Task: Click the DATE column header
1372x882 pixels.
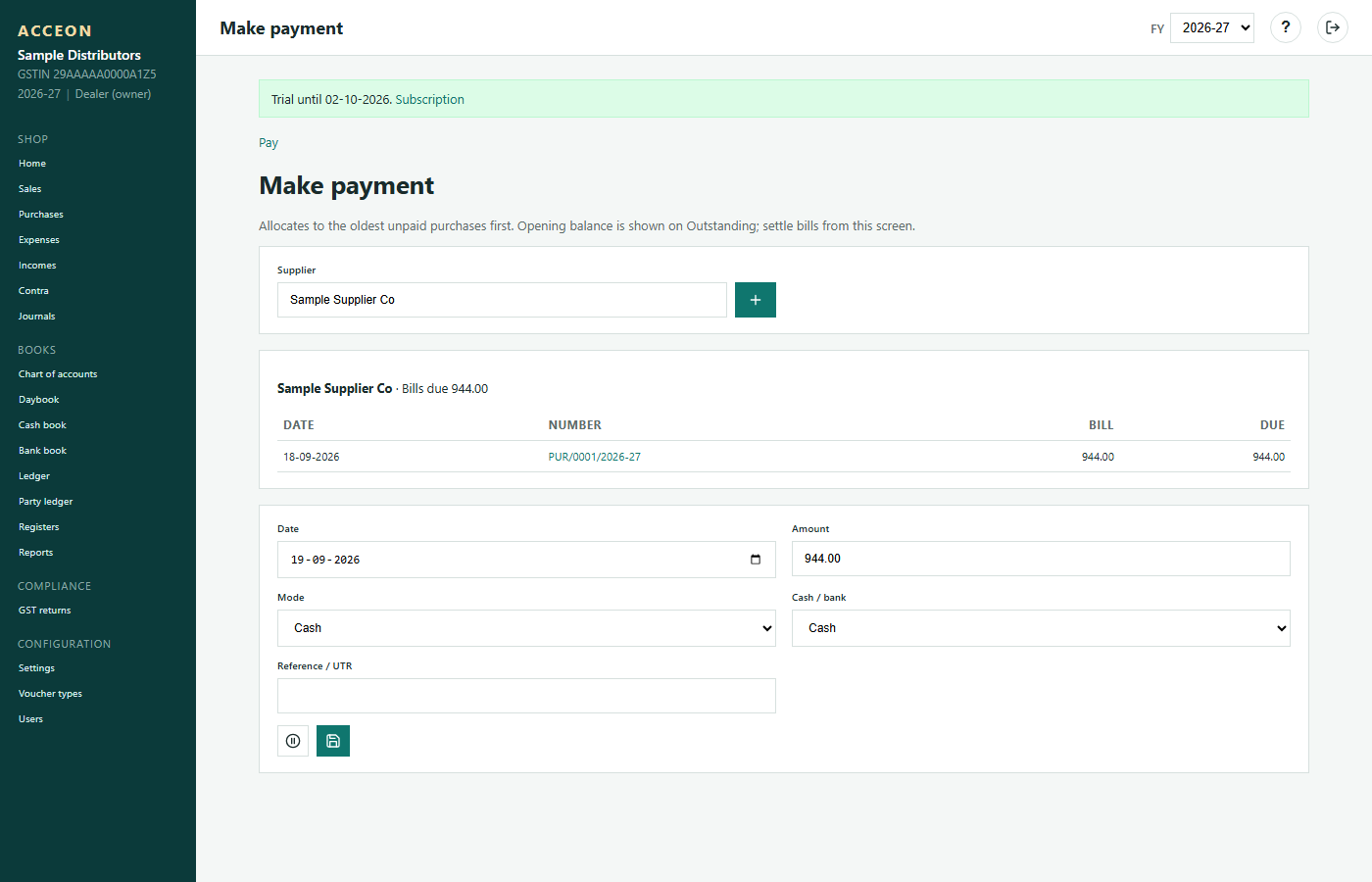Action: coord(299,425)
